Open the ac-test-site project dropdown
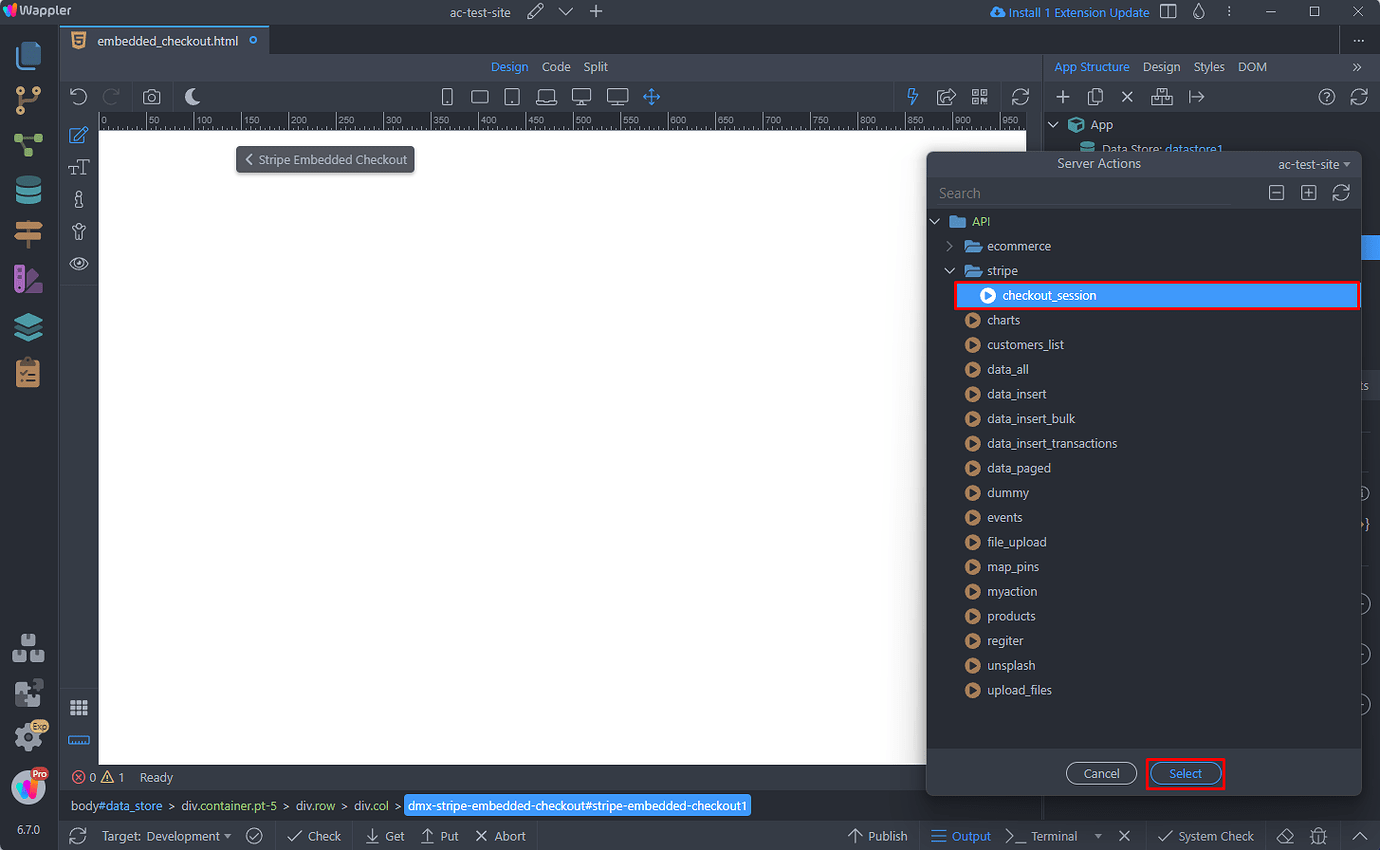The width and height of the screenshot is (1380, 850). 1314,164
